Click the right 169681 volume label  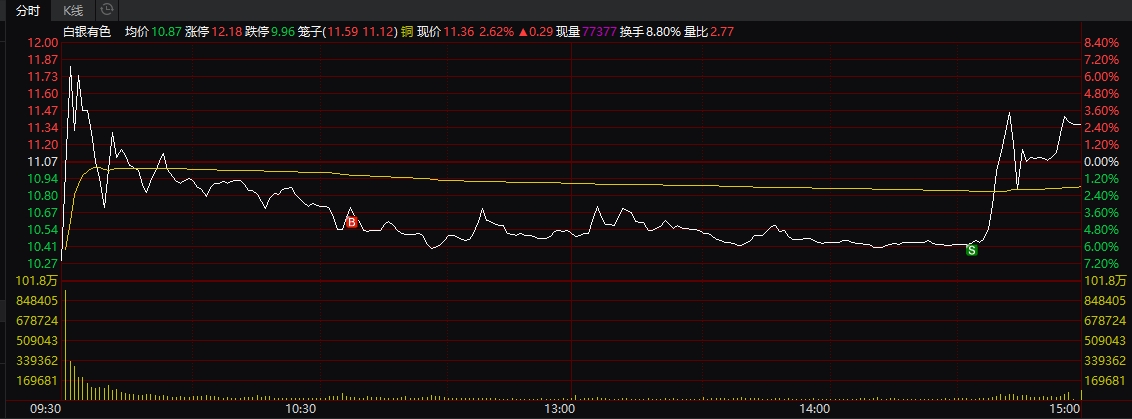click(1105, 380)
